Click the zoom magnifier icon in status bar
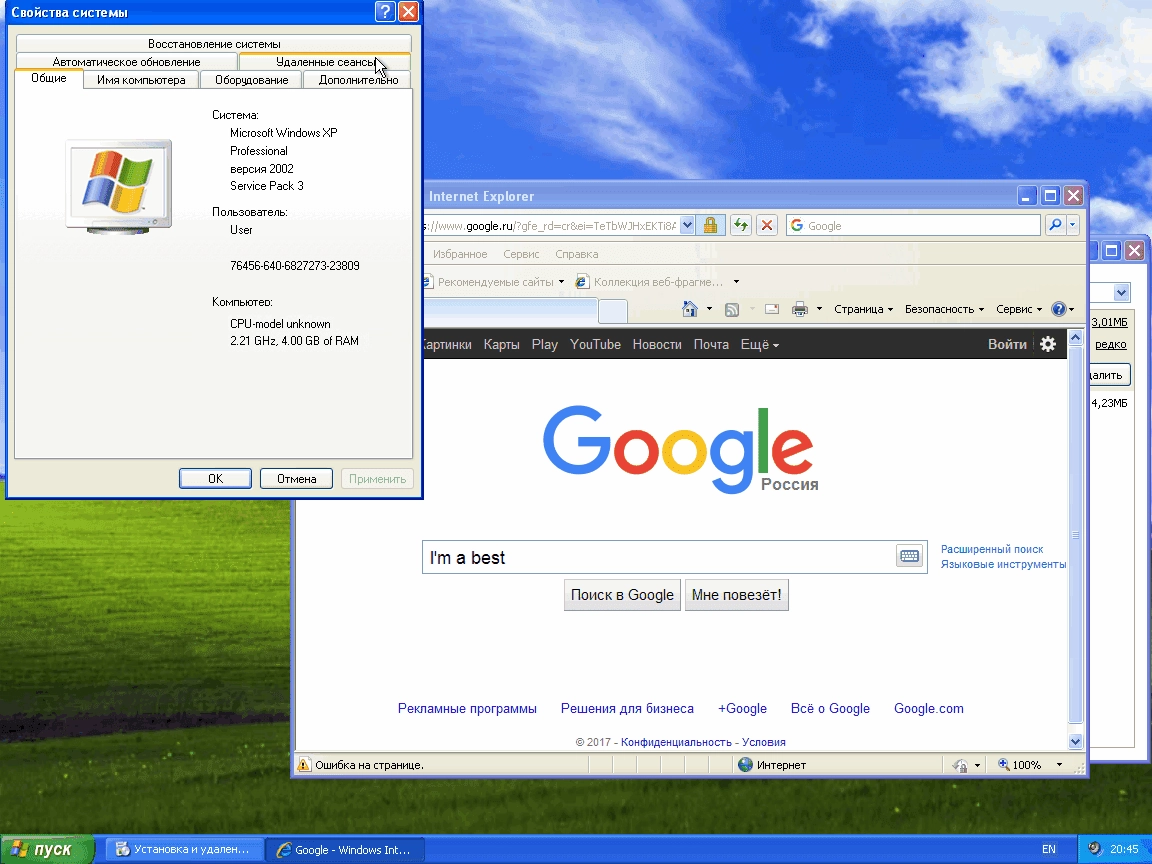The height and width of the screenshot is (864, 1152). tap(1003, 765)
